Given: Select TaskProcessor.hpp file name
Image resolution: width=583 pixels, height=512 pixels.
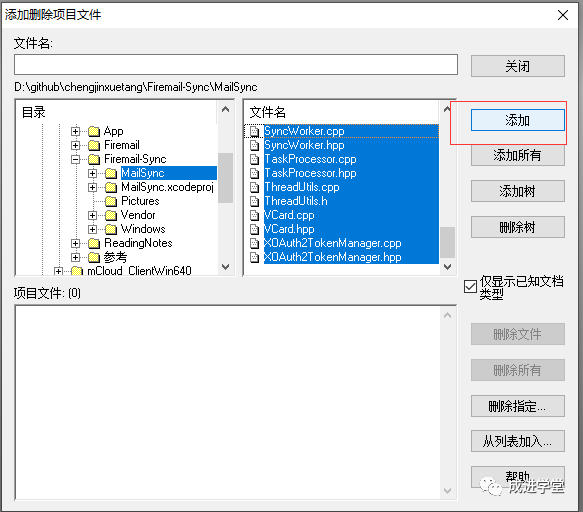Looking at the screenshot, I should point(310,173).
